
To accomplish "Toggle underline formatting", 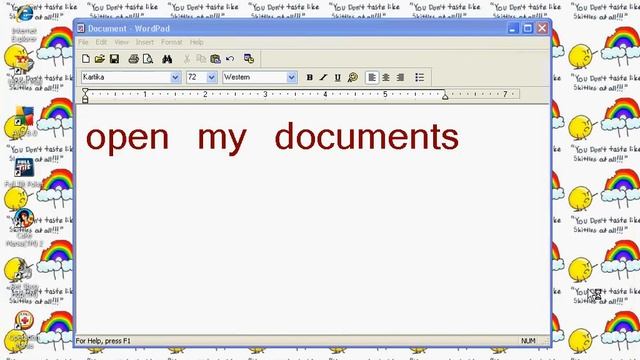I will tap(338, 77).
